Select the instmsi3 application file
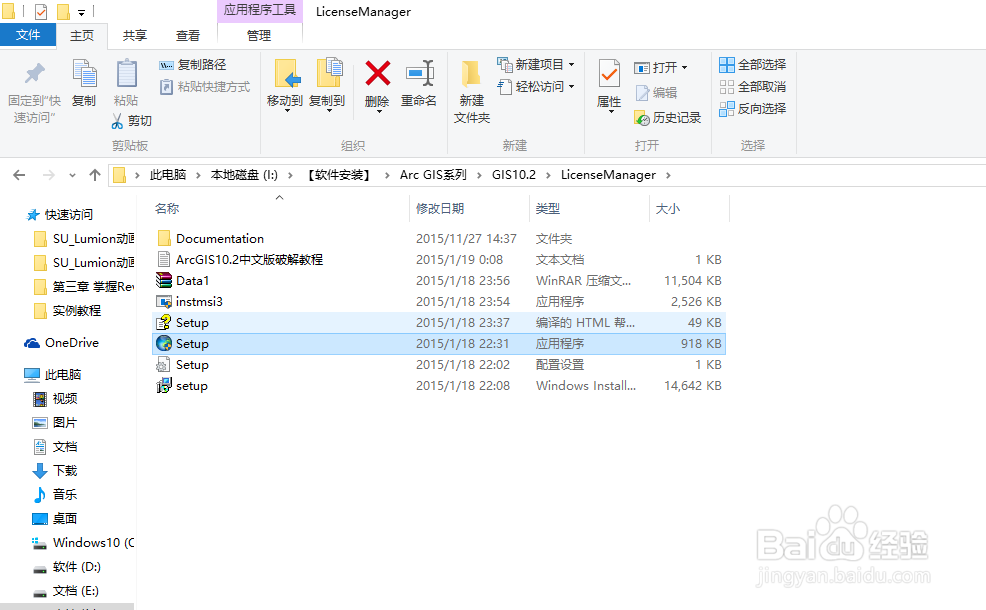 click(439, 302)
